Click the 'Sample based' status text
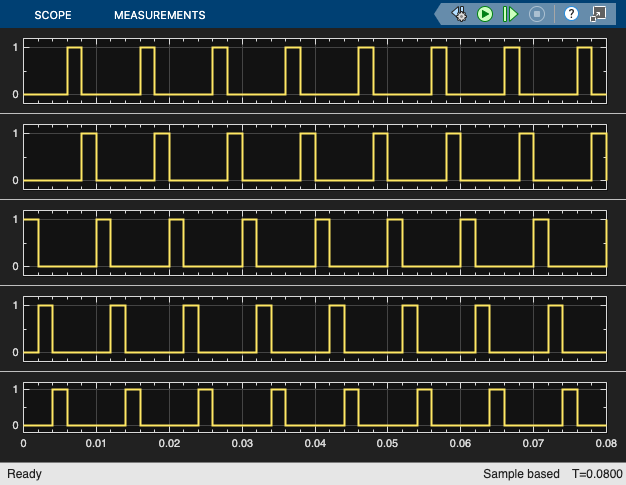This screenshot has height=485, width=626. coord(521,474)
